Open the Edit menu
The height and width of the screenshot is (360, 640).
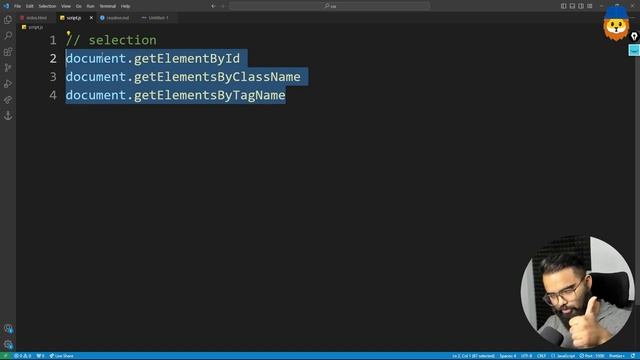tap(29, 6)
